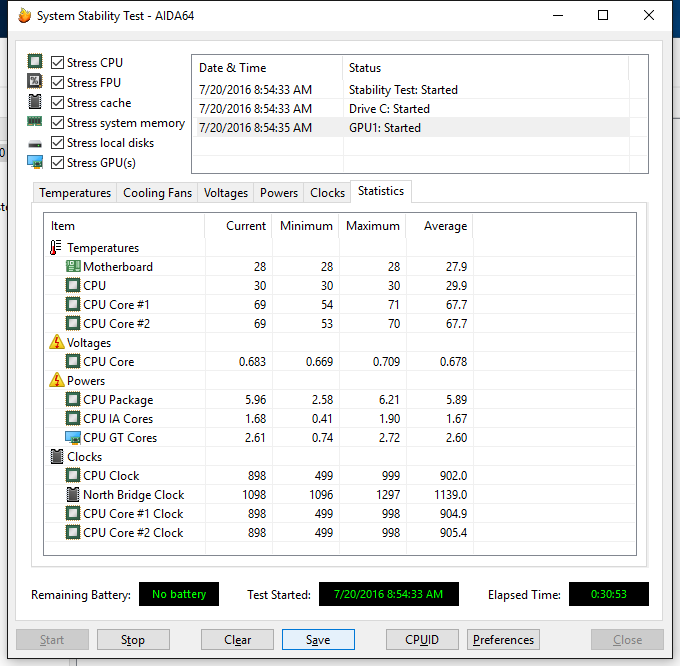Image resolution: width=680 pixels, height=666 pixels.
Task: Click the RAM module icon beside Stress system memory
Action: tap(35, 121)
